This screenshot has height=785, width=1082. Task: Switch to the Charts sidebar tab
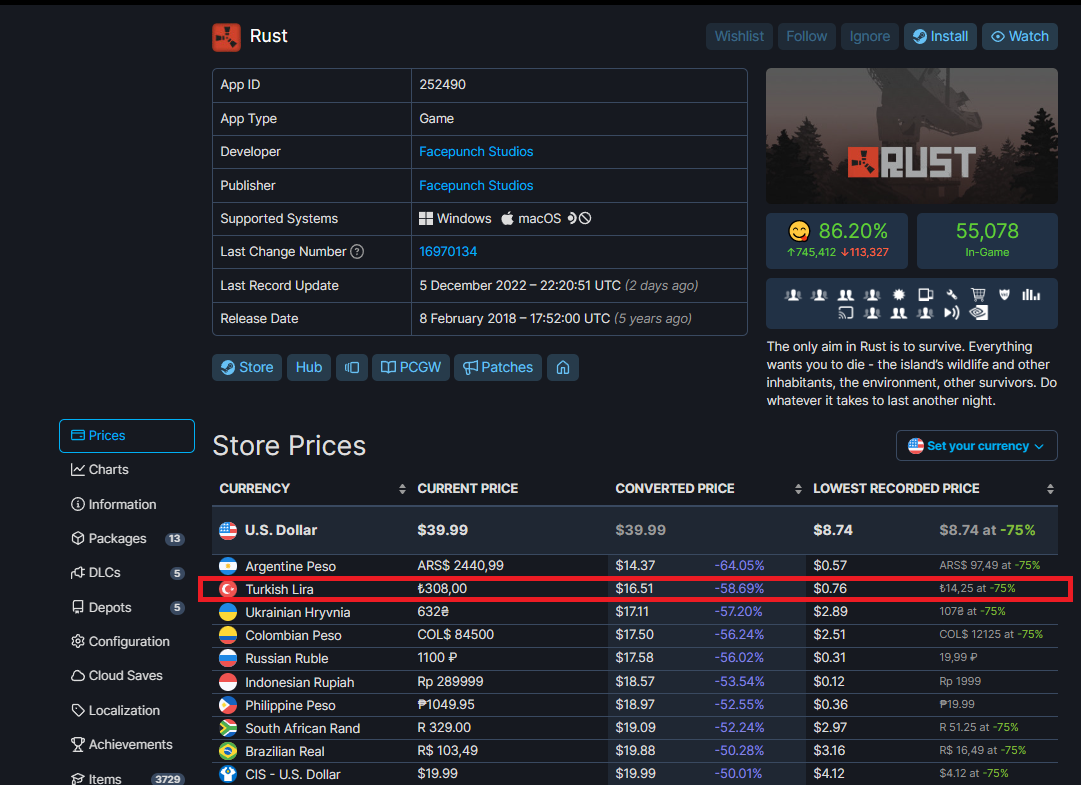coord(108,469)
